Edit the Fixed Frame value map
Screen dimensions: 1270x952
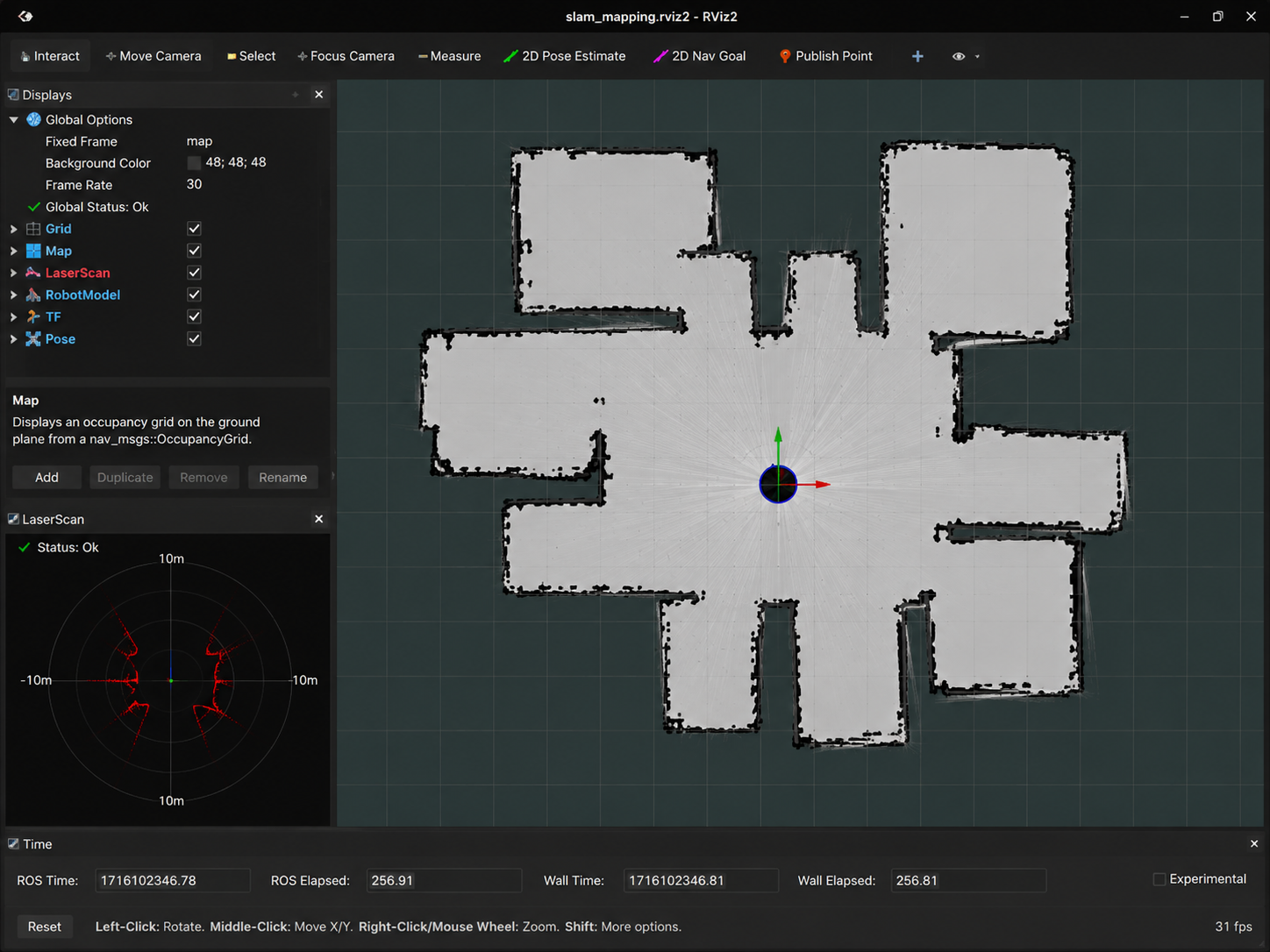pos(200,141)
